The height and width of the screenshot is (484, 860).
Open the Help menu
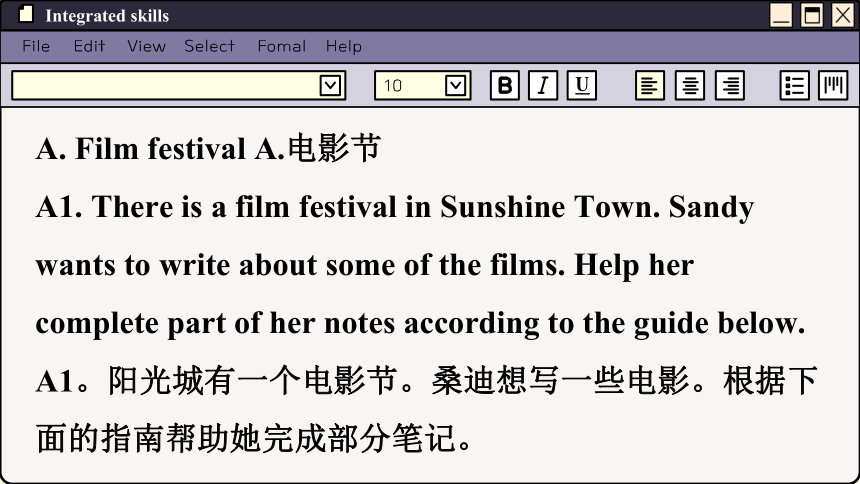pyautogui.click(x=344, y=46)
